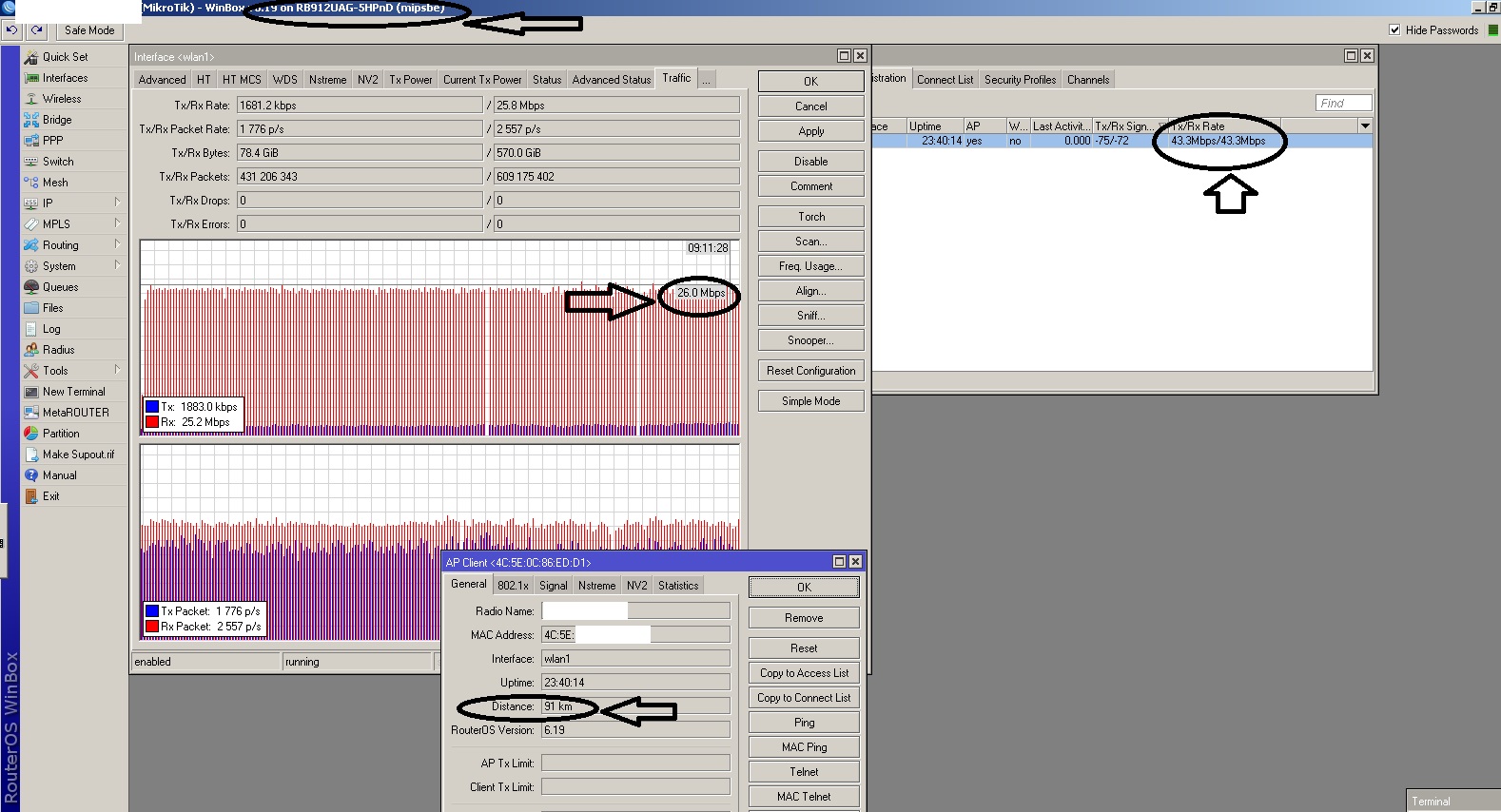Click the Radio Name field
Viewport: 1501px width, 812px height.
(x=635, y=610)
